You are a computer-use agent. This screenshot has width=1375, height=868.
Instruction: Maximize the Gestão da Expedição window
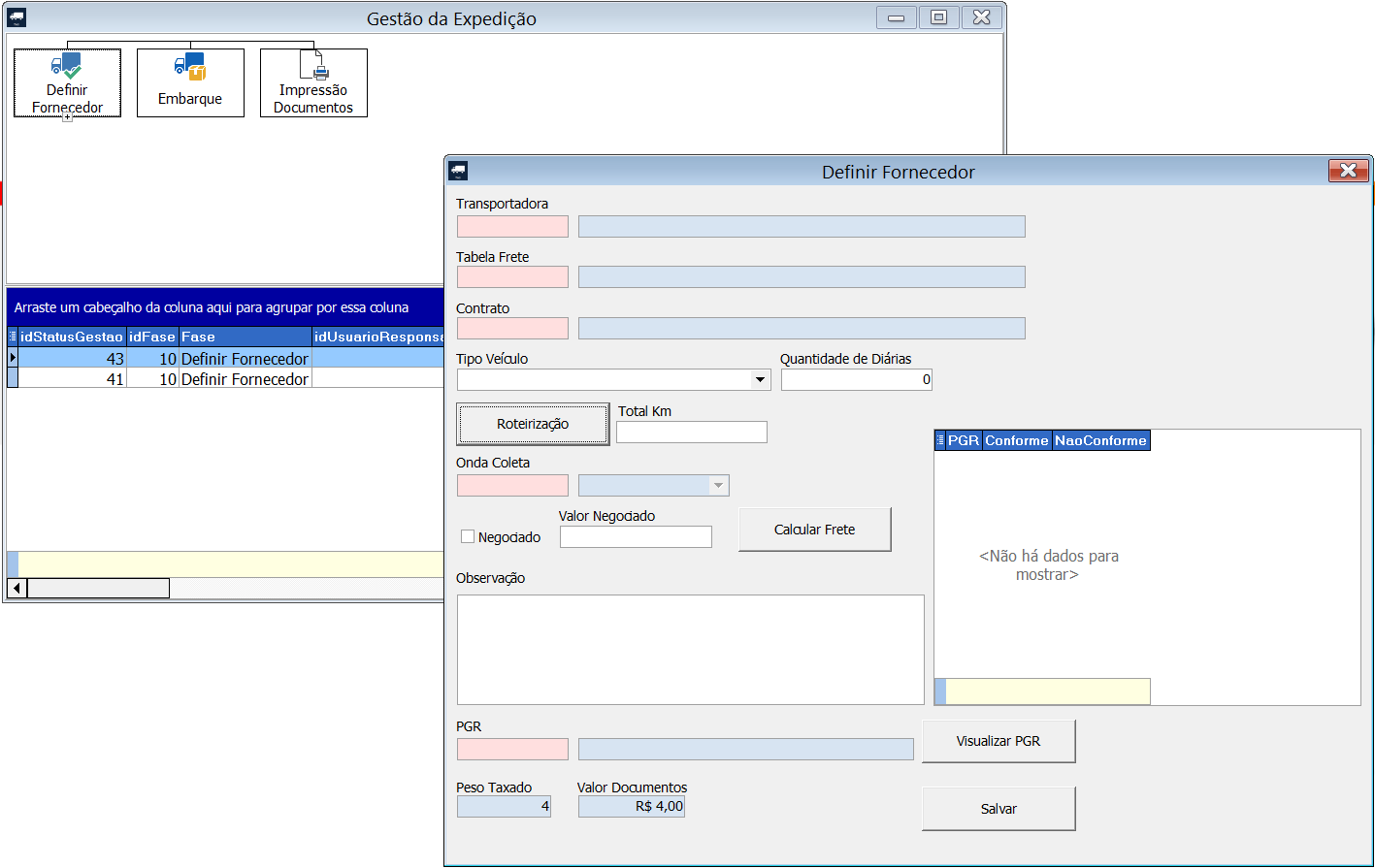click(x=938, y=17)
